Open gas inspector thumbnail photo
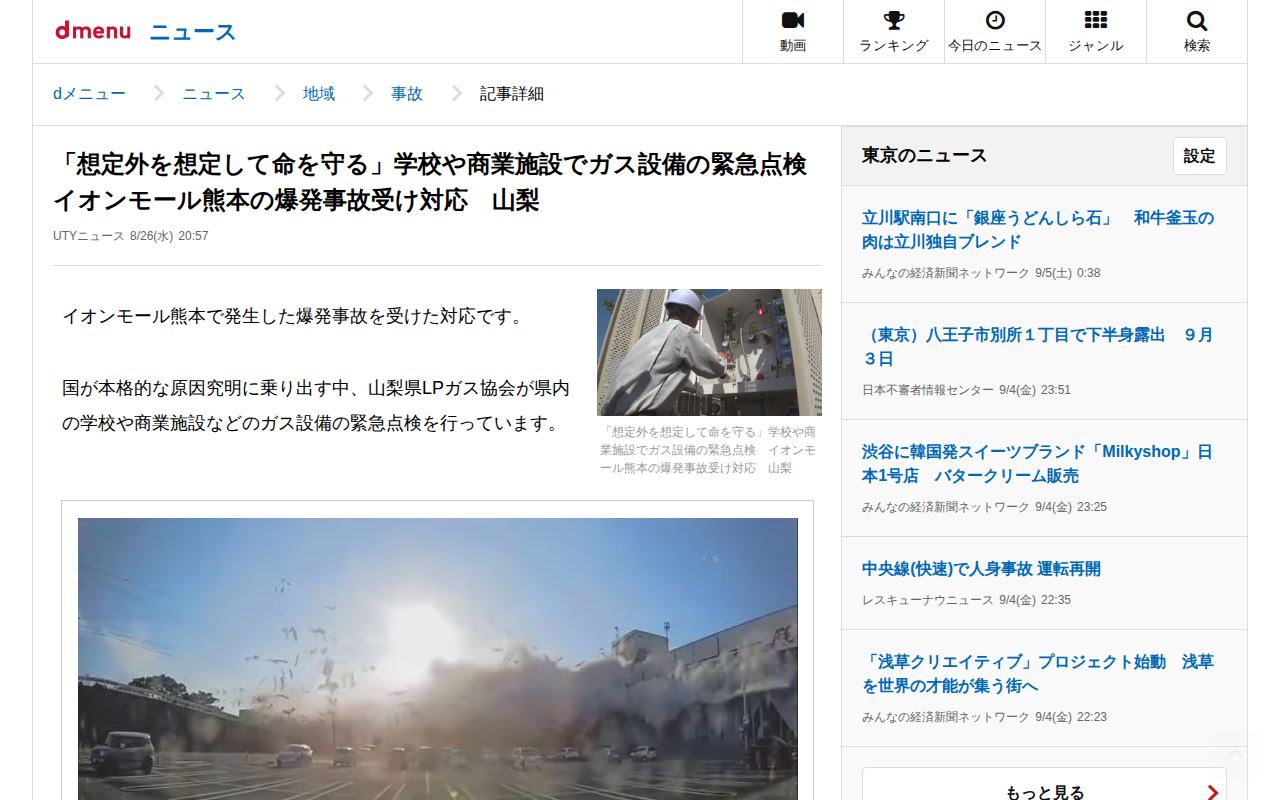 click(709, 352)
